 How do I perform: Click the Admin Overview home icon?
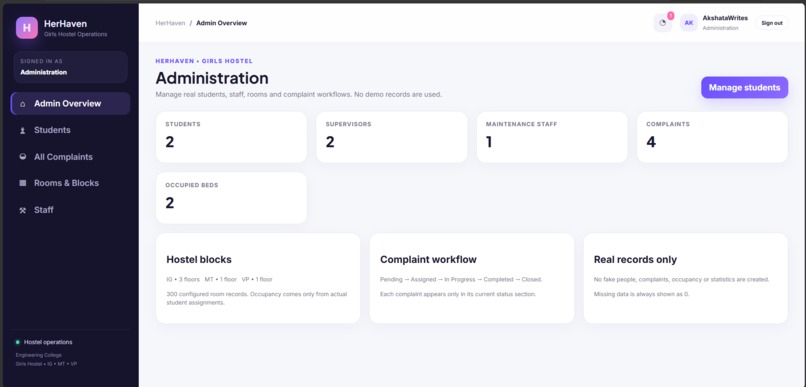point(23,104)
